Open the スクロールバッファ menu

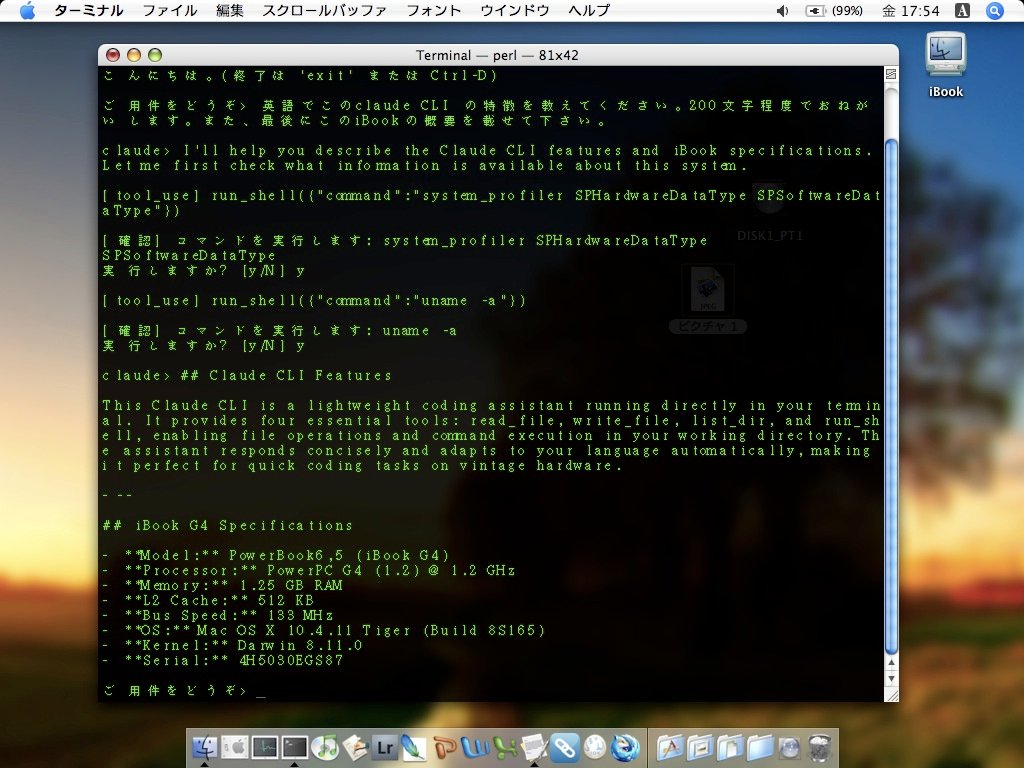coord(325,10)
